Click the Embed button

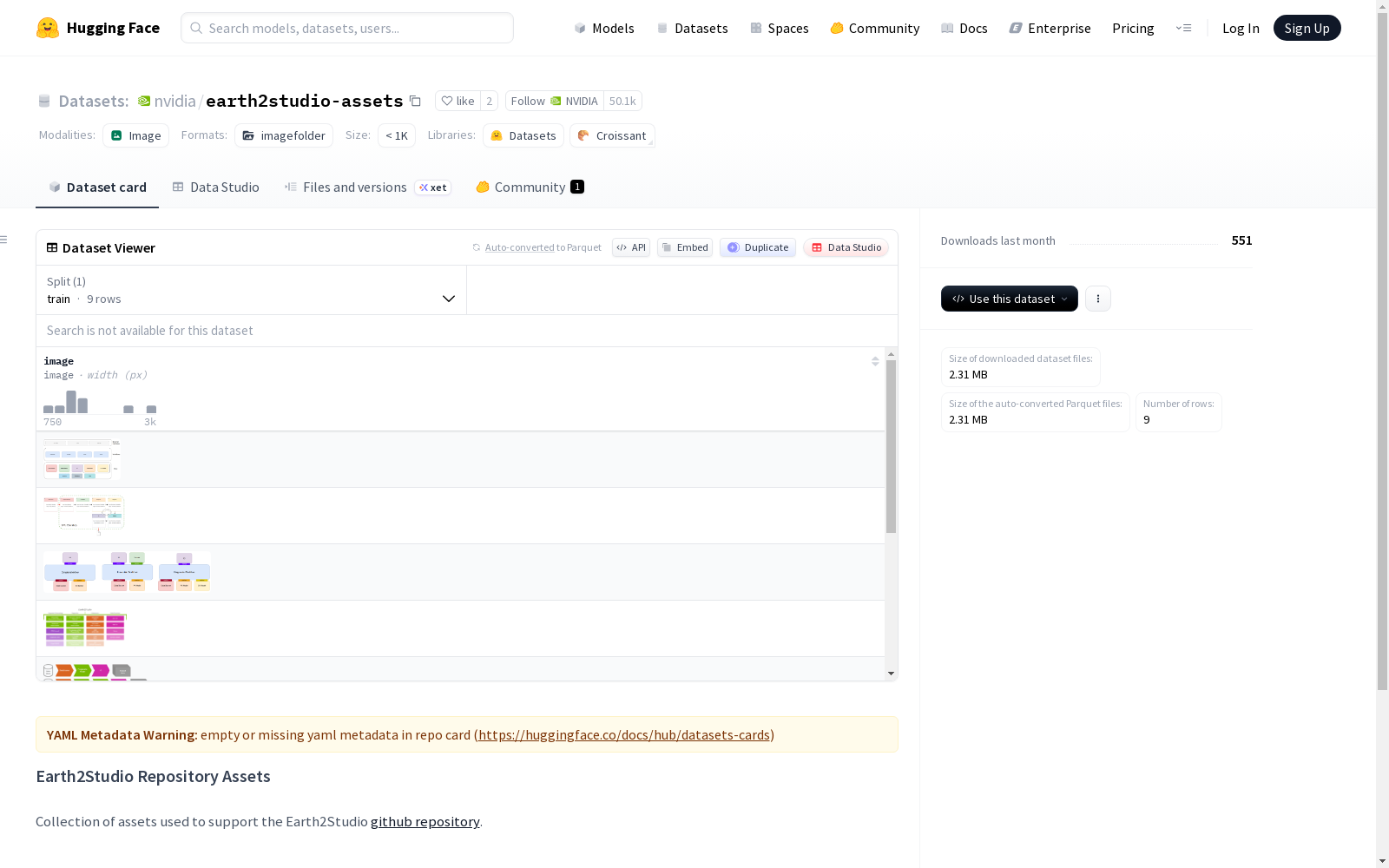coord(685,247)
